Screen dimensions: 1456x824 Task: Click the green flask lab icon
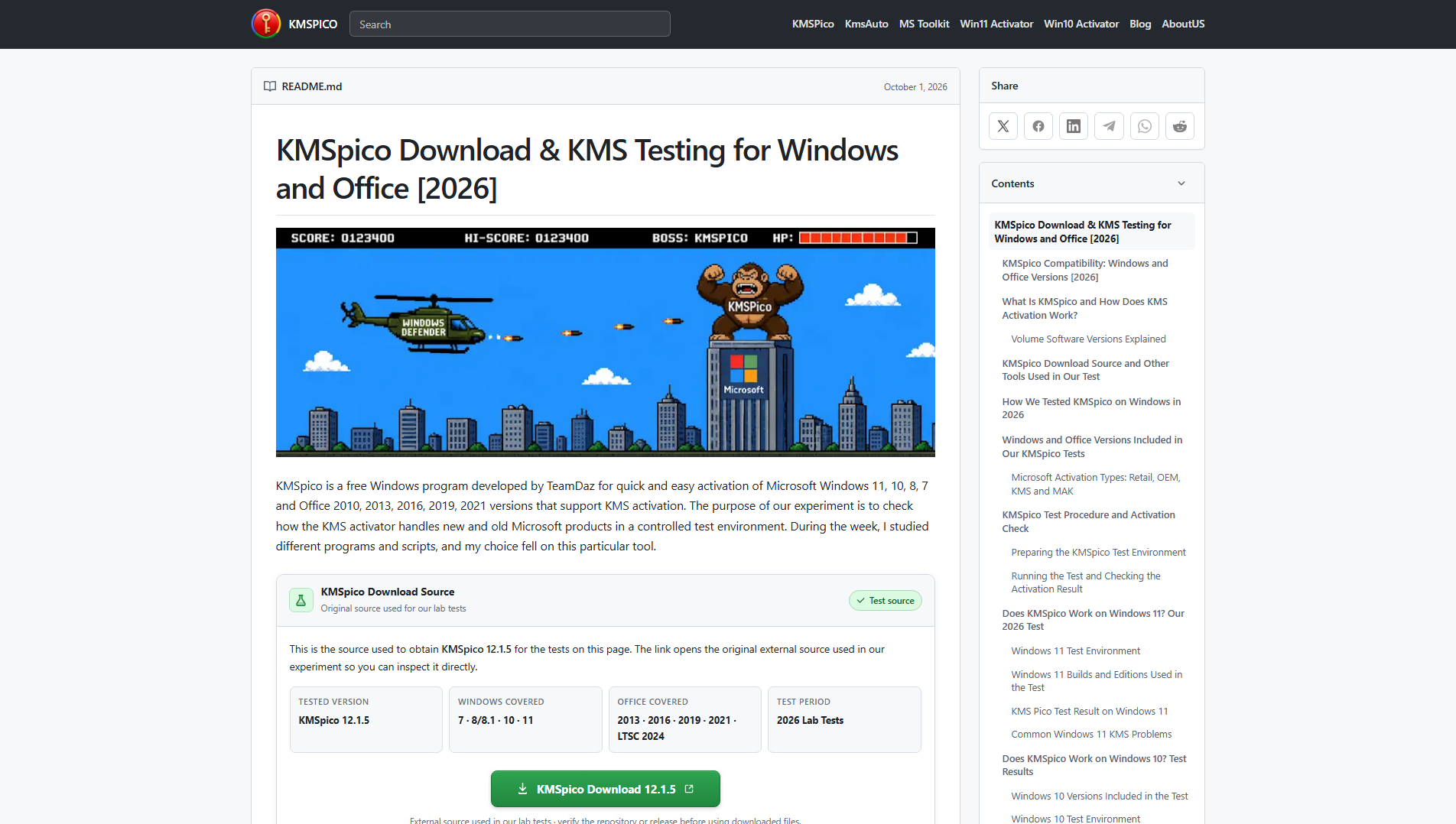point(301,601)
